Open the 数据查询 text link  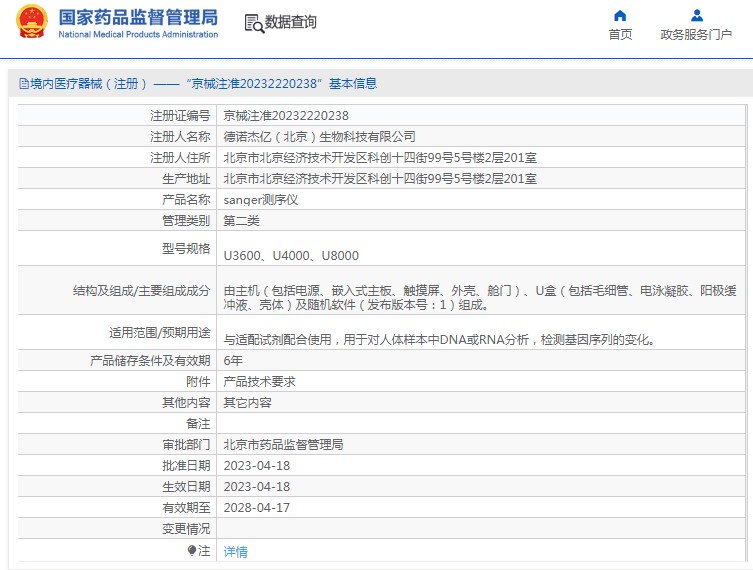click(x=291, y=23)
